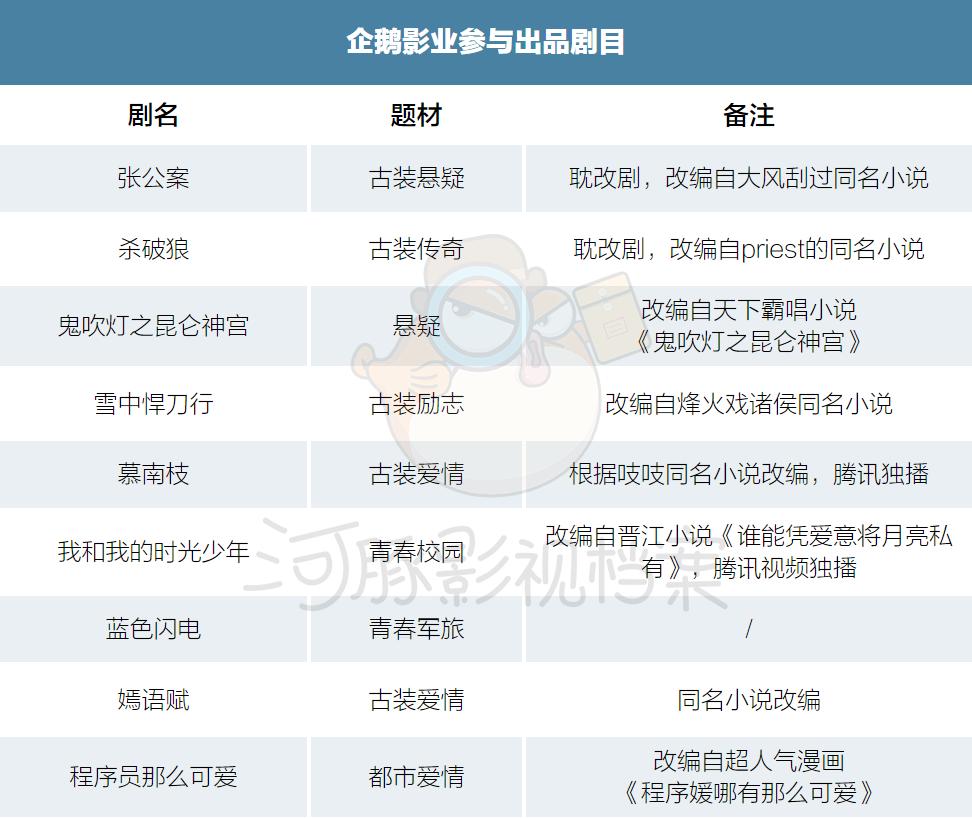Click 古装爱情 in the 嫣语赋 row
972x818 pixels.
(x=416, y=700)
